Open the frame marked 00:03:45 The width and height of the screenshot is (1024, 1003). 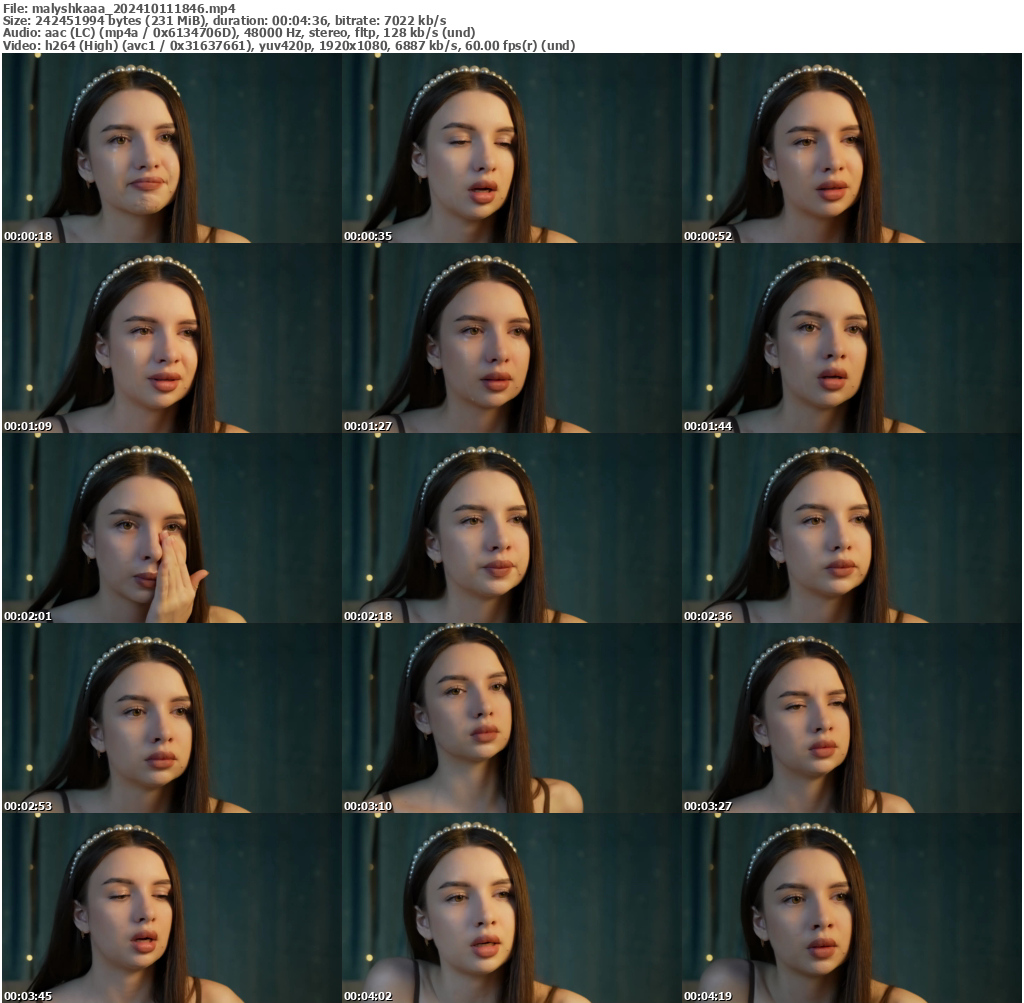point(172,908)
